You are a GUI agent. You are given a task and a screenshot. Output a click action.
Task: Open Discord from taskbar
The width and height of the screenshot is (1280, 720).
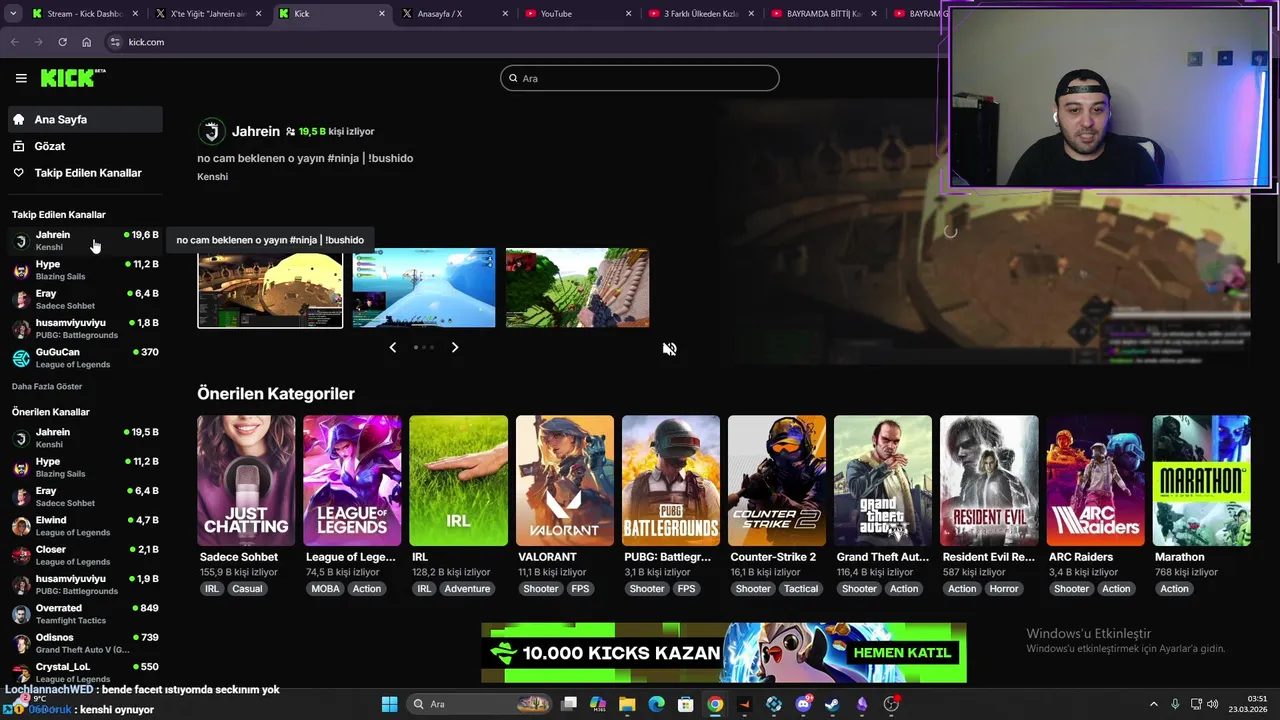coord(803,704)
